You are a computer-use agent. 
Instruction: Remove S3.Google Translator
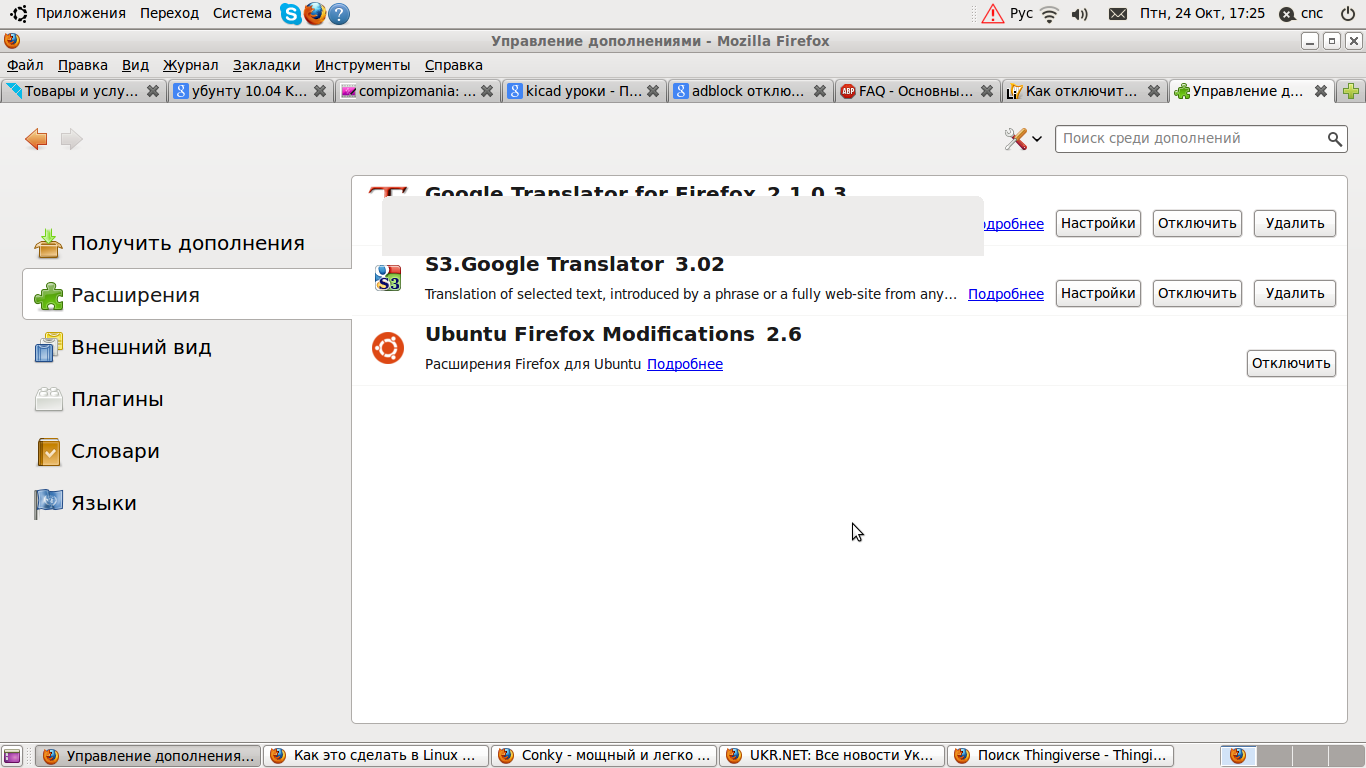[1295, 293]
